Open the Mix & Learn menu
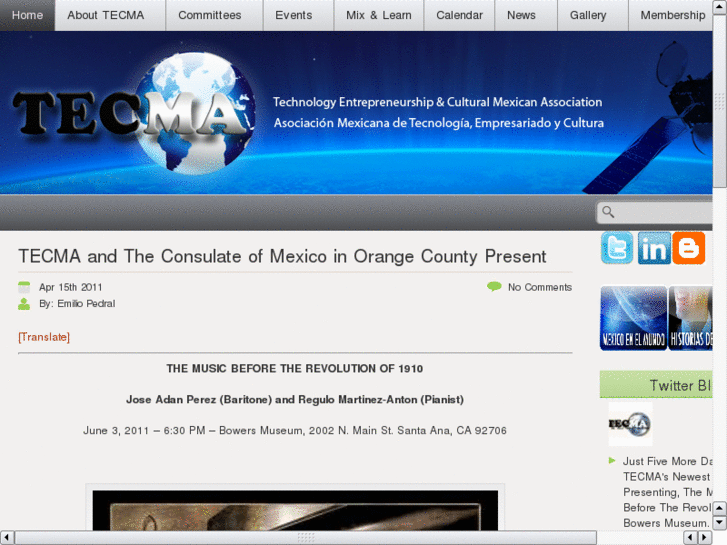727x545 pixels. coord(379,15)
